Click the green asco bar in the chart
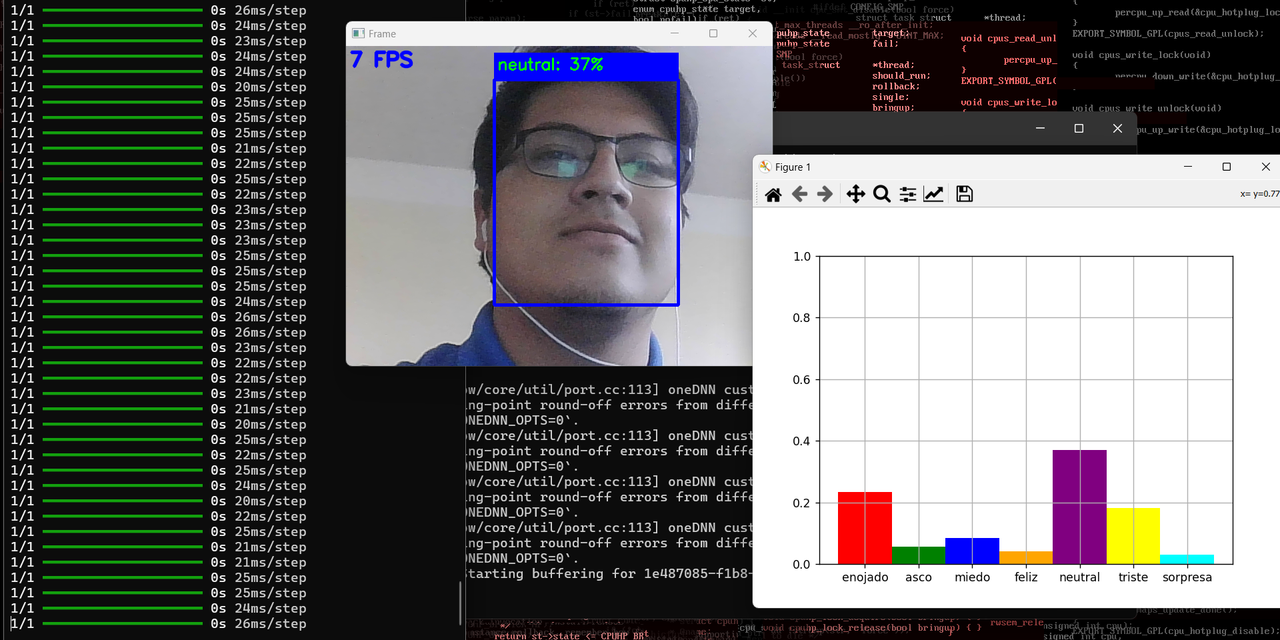Screen dimensions: 1280x640 pos(919,555)
